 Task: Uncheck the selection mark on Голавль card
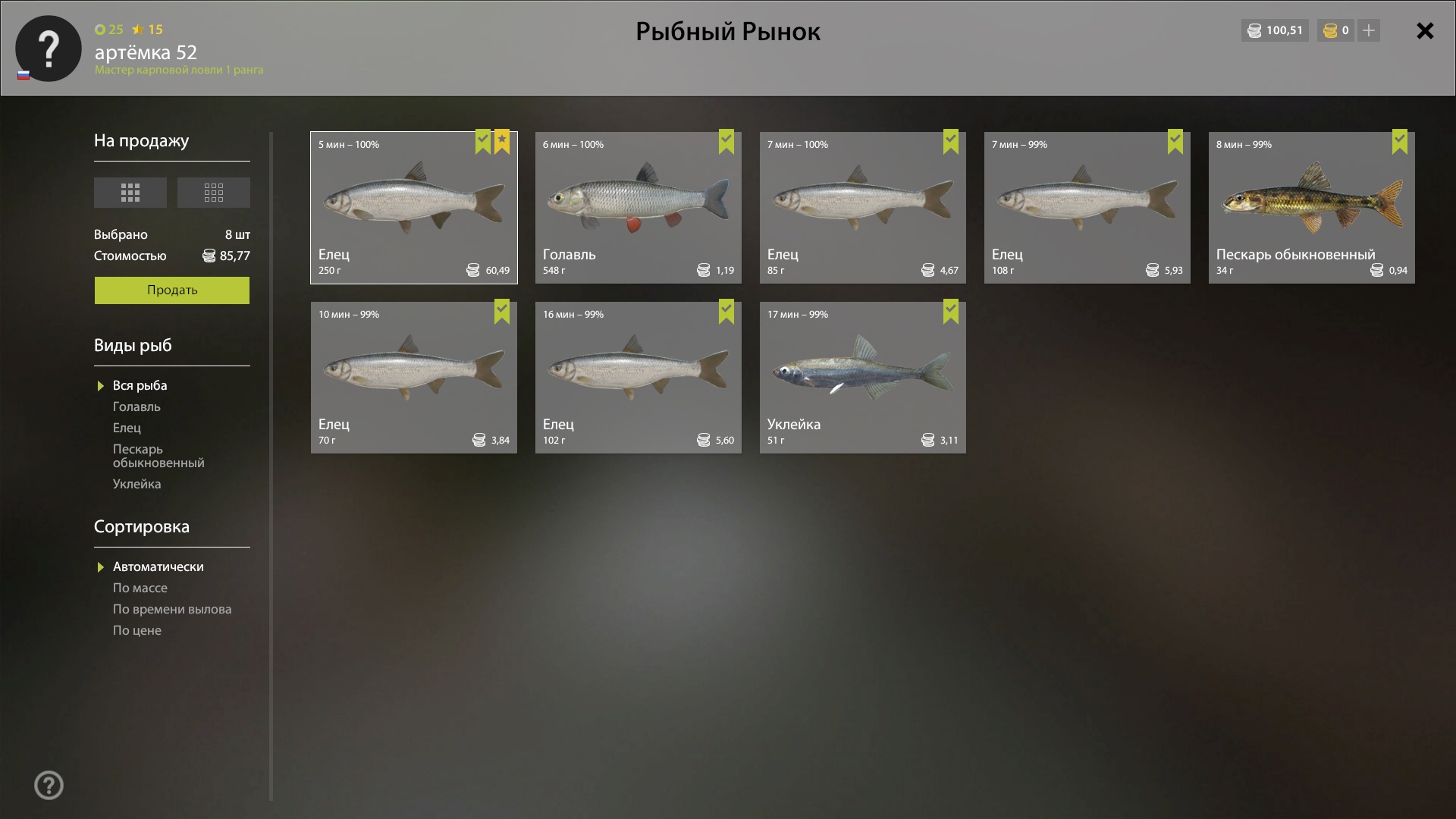pyautogui.click(x=726, y=142)
